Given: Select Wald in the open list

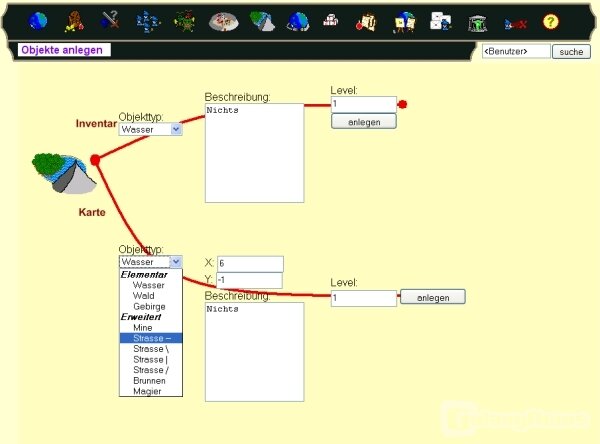Looking at the screenshot, I should [x=151, y=295].
